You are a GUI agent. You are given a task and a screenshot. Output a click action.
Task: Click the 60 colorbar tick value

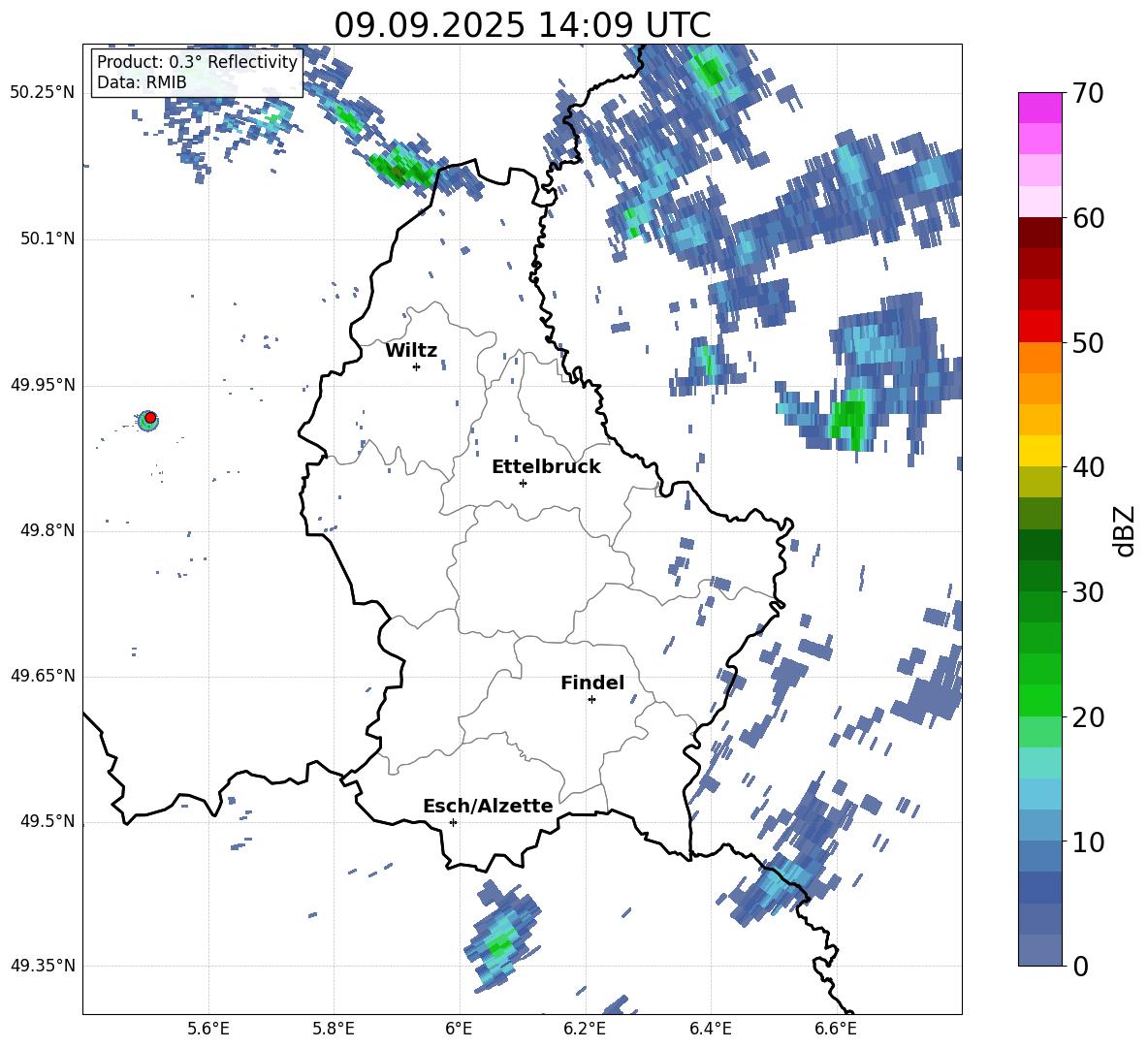pyautogui.click(x=1088, y=218)
